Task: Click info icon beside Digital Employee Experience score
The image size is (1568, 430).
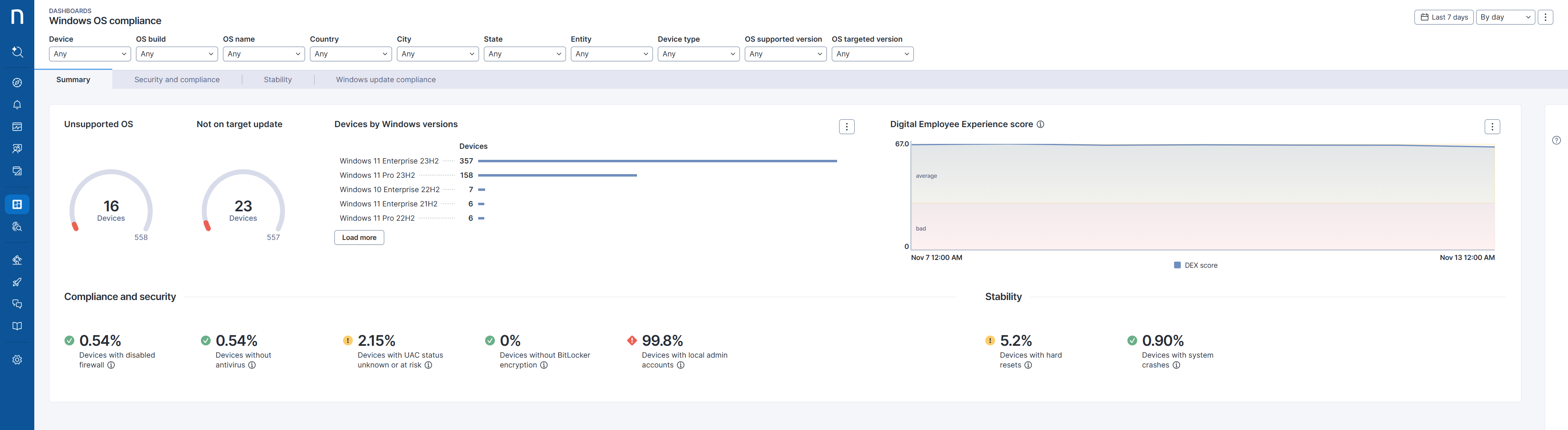Action: coord(1040,124)
